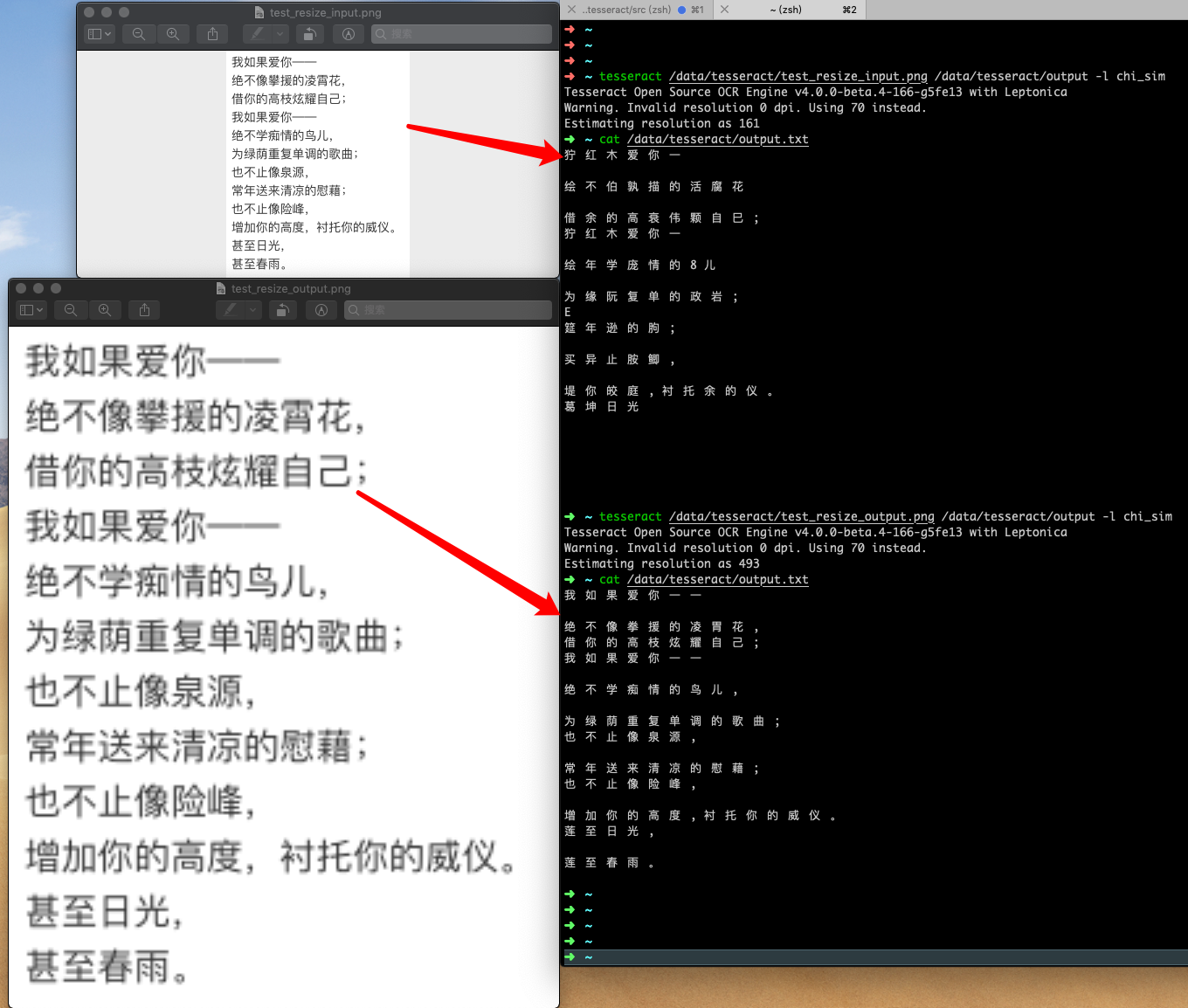Click terminal output line '常 年 送 来 清 凉'
This screenshot has height=1008, width=1188.
(x=662, y=768)
